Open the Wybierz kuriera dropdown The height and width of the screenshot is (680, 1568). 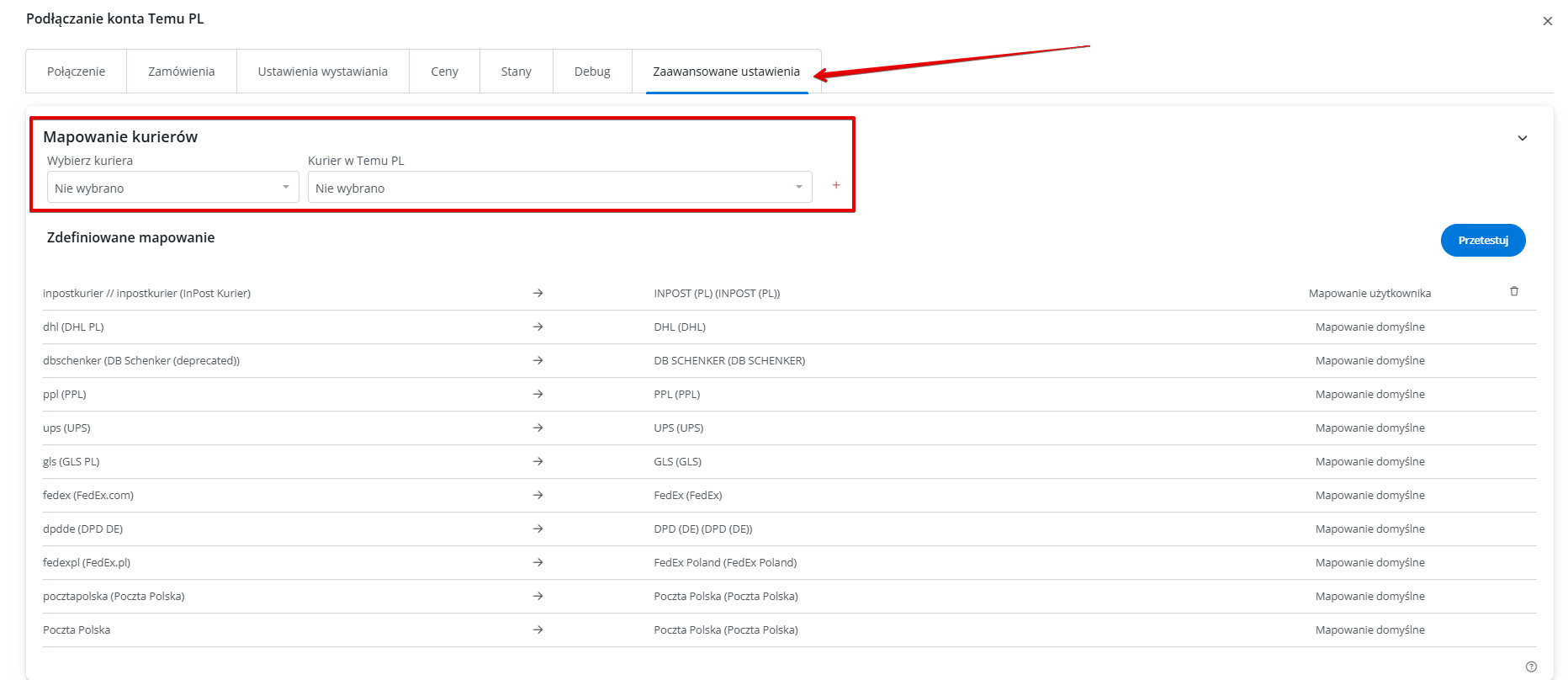[x=172, y=188]
